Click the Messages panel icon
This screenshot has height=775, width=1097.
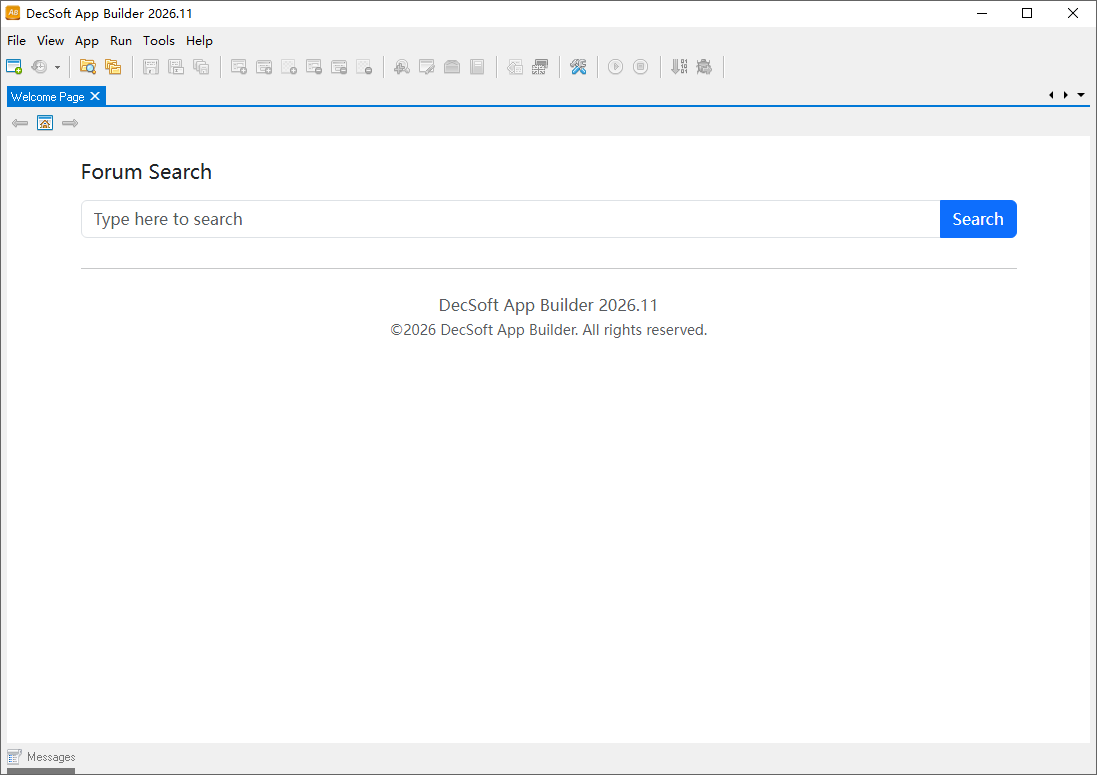pos(14,756)
